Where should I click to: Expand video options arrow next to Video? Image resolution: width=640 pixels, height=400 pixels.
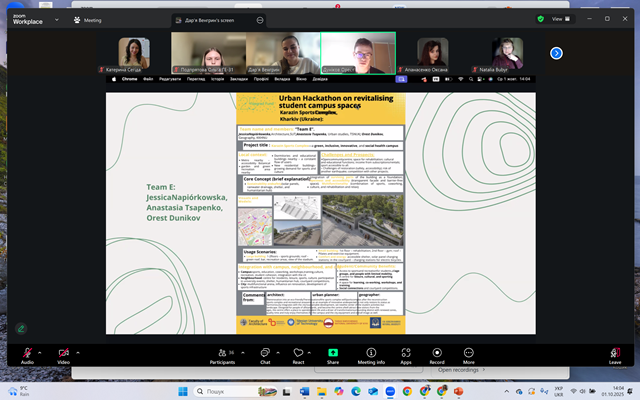pyautogui.click(x=79, y=352)
